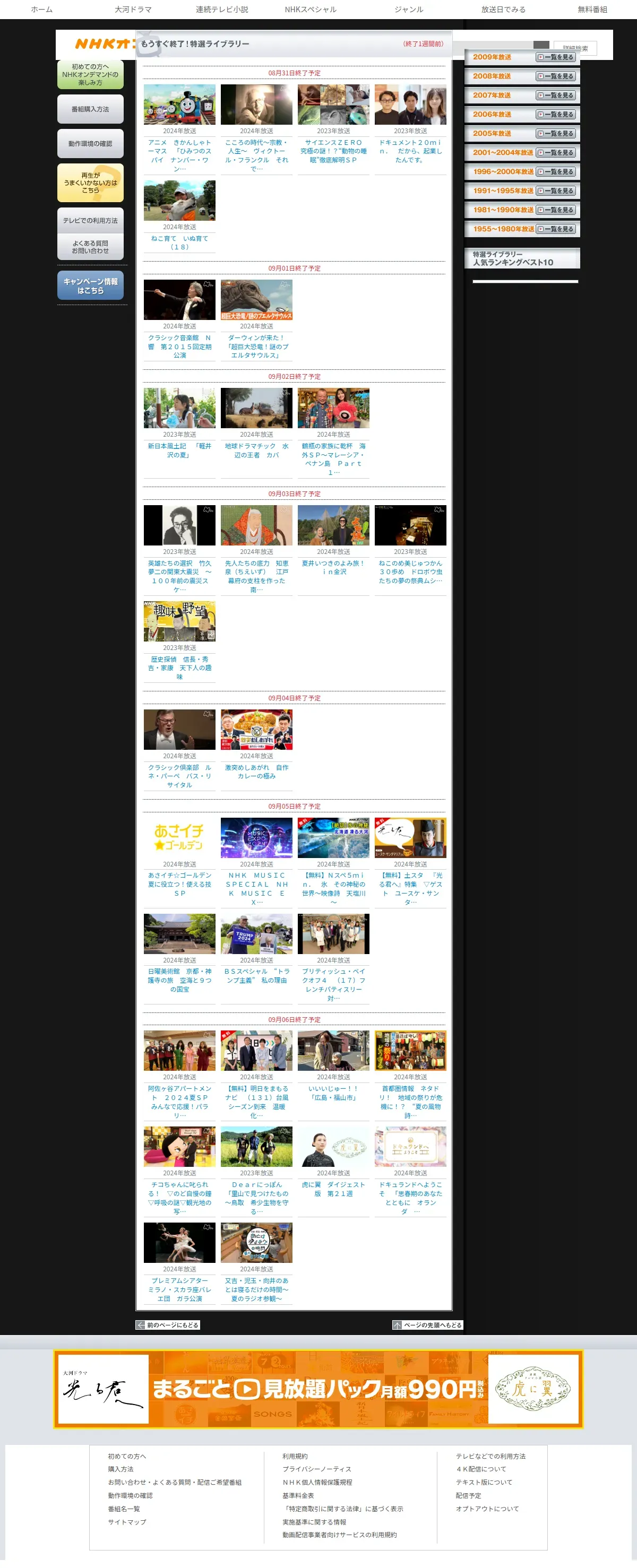
Task: Jump to top via ページの先頭へもどる
Action: [x=427, y=1325]
